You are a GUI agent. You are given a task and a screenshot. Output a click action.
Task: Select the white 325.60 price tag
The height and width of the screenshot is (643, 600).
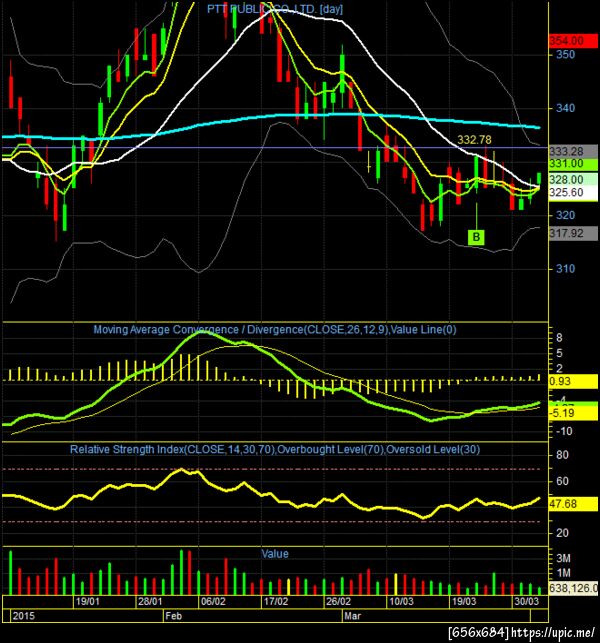click(573, 193)
